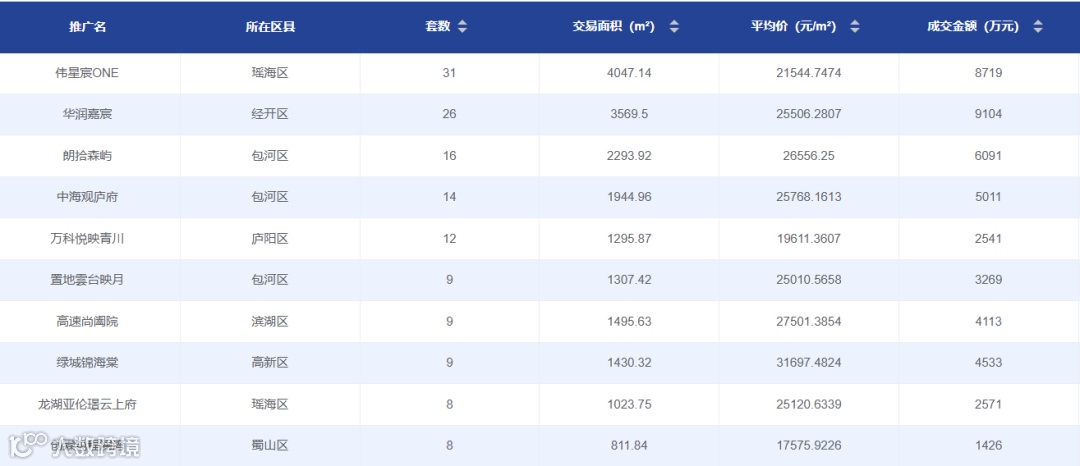
Task: Click the transaction amount 1426
Action: (x=988, y=445)
